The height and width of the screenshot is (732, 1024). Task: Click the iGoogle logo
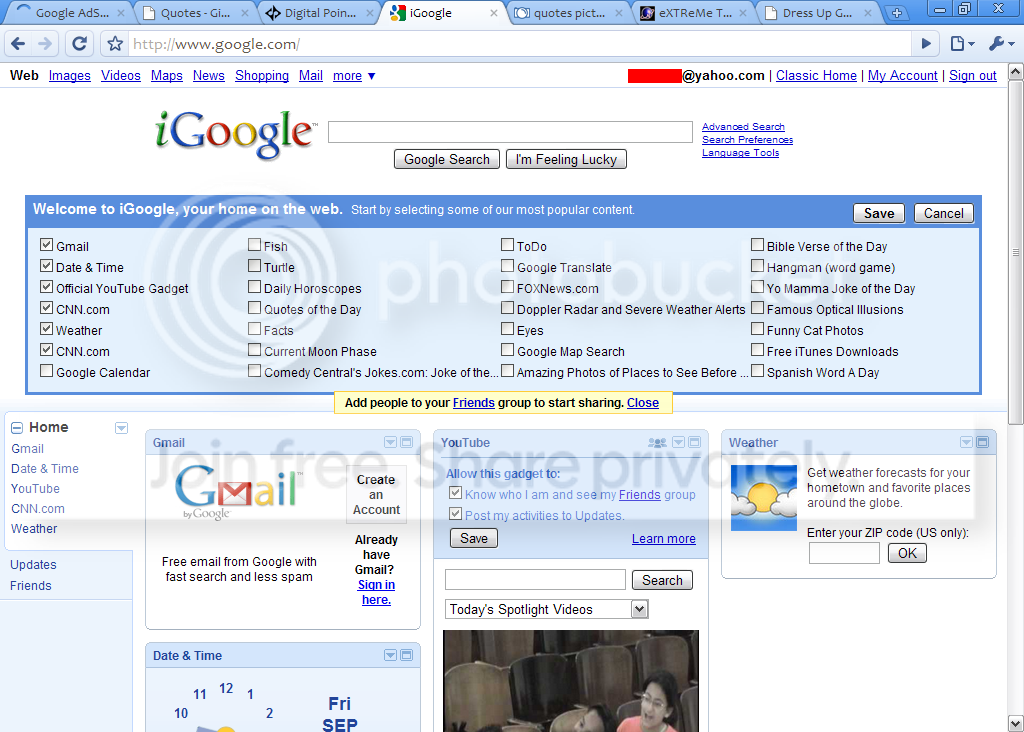[235, 134]
